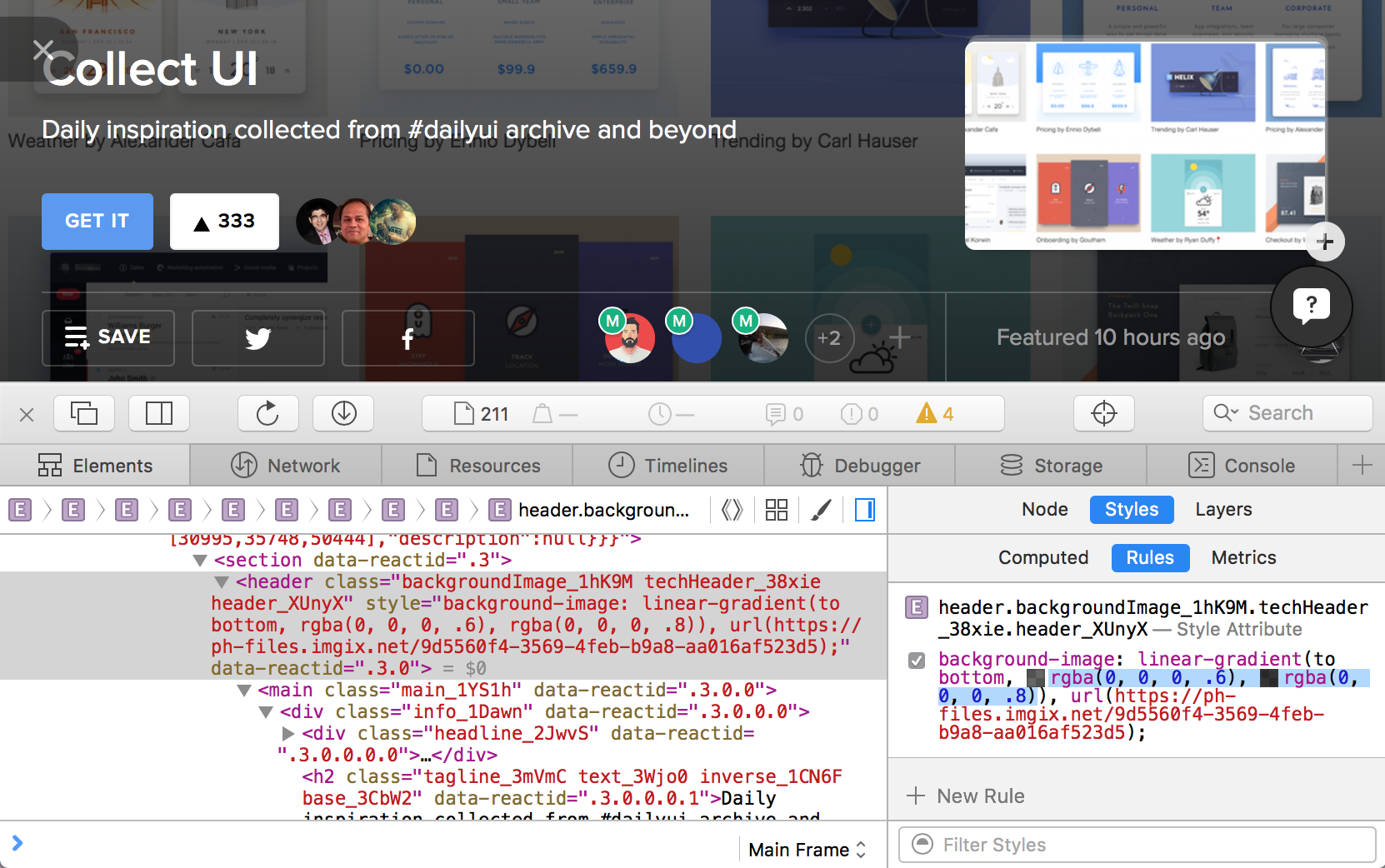Dock inspector to side of window
Viewport: 1385px width, 868px height.
(159, 413)
